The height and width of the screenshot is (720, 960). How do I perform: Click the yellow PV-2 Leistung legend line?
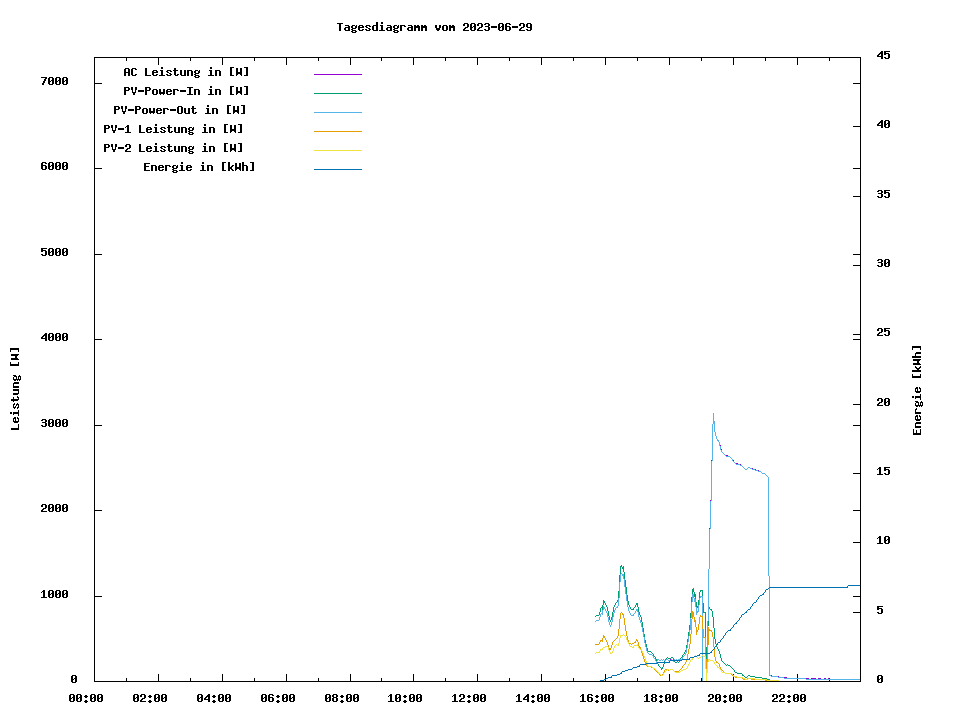pos(337,150)
